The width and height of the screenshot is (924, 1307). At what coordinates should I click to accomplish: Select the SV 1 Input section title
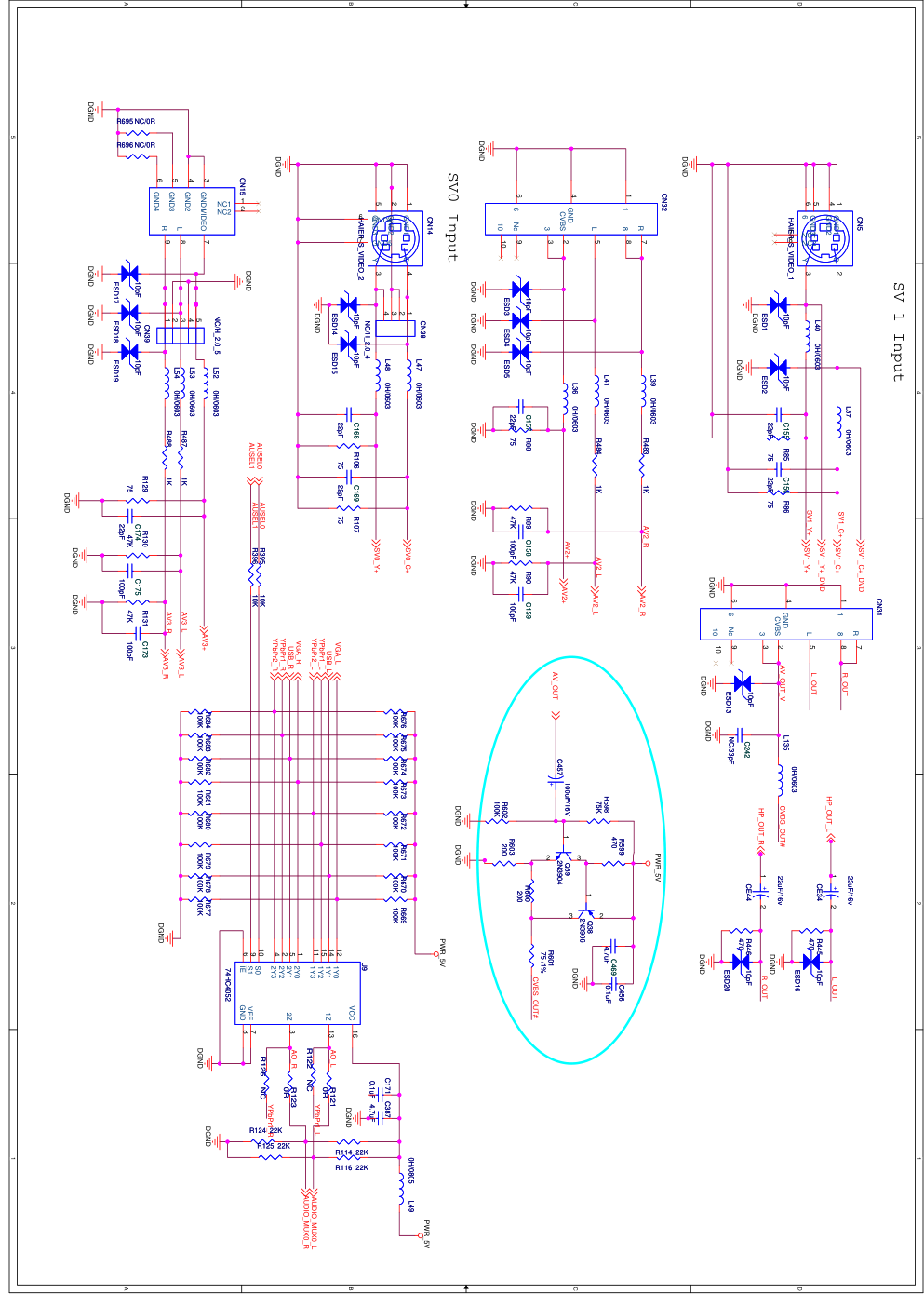click(897, 332)
